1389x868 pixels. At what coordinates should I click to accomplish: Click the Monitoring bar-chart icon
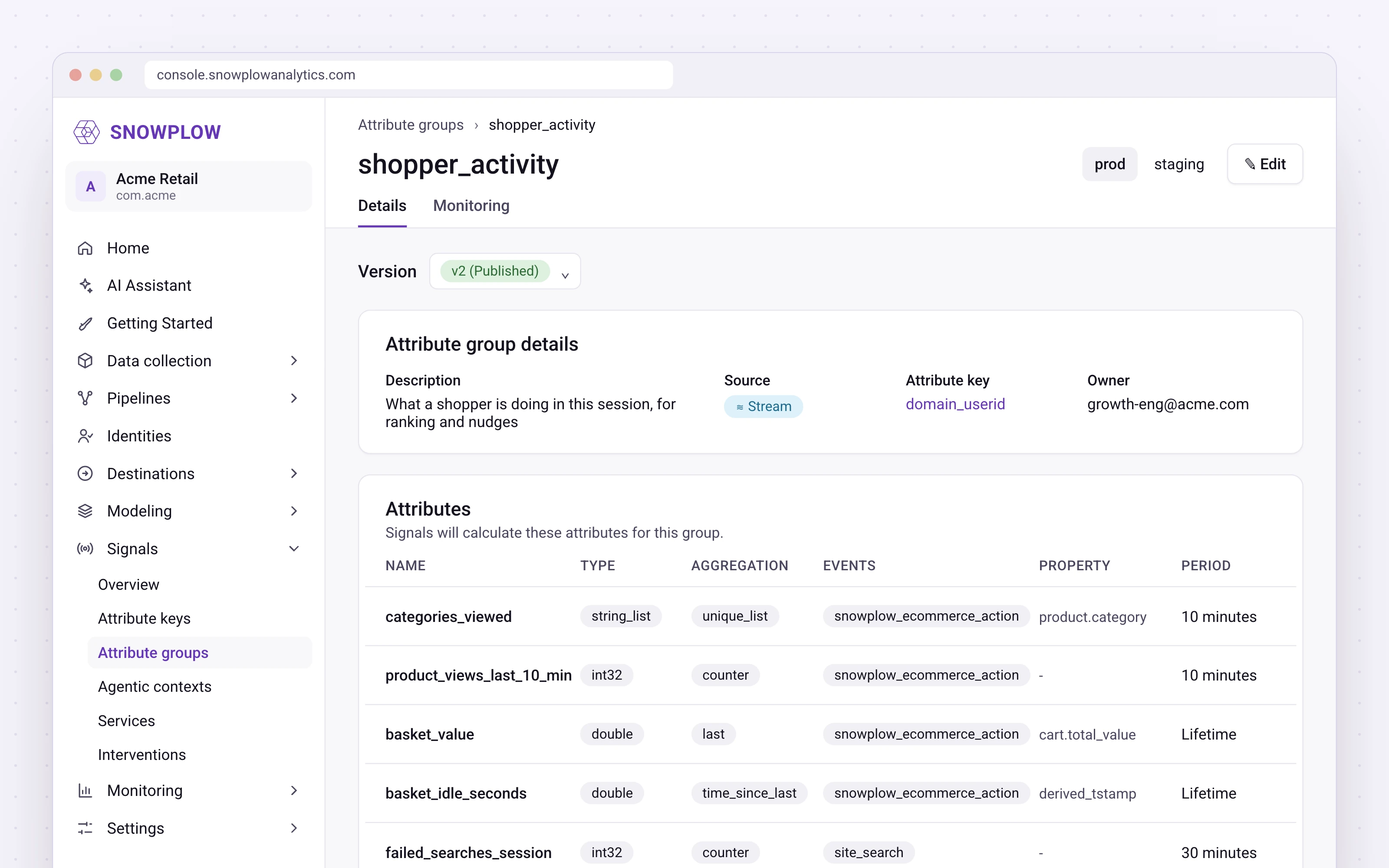[85, 790]
